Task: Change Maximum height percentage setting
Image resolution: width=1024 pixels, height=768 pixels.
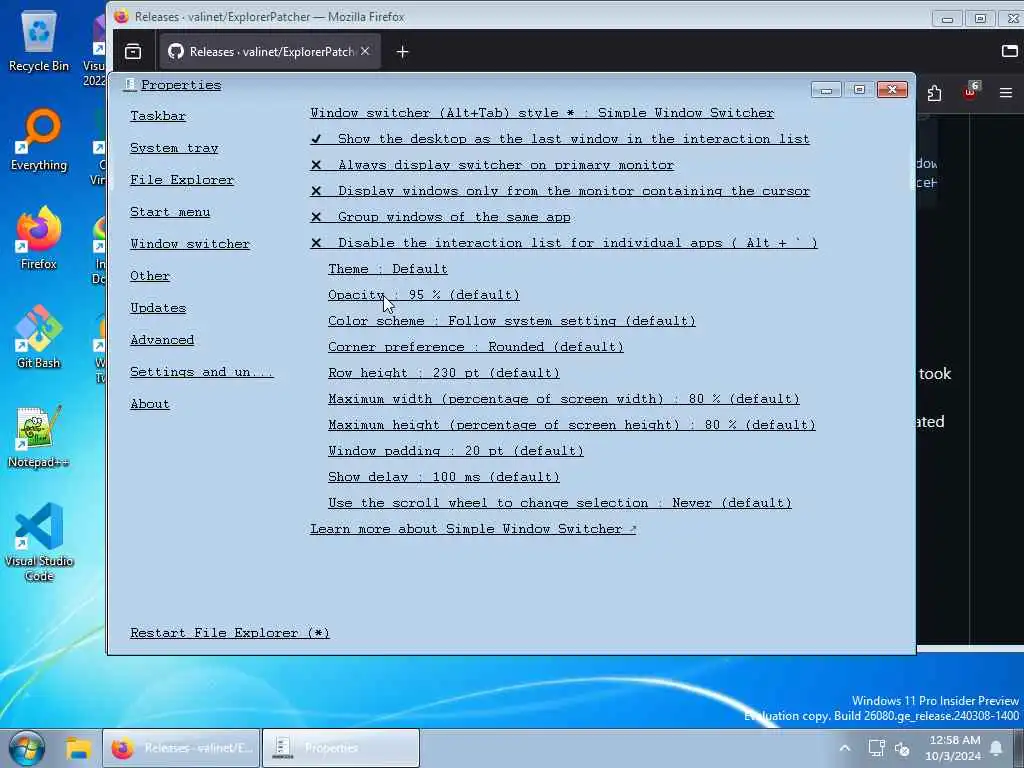Action: click(x=571, y=425)
